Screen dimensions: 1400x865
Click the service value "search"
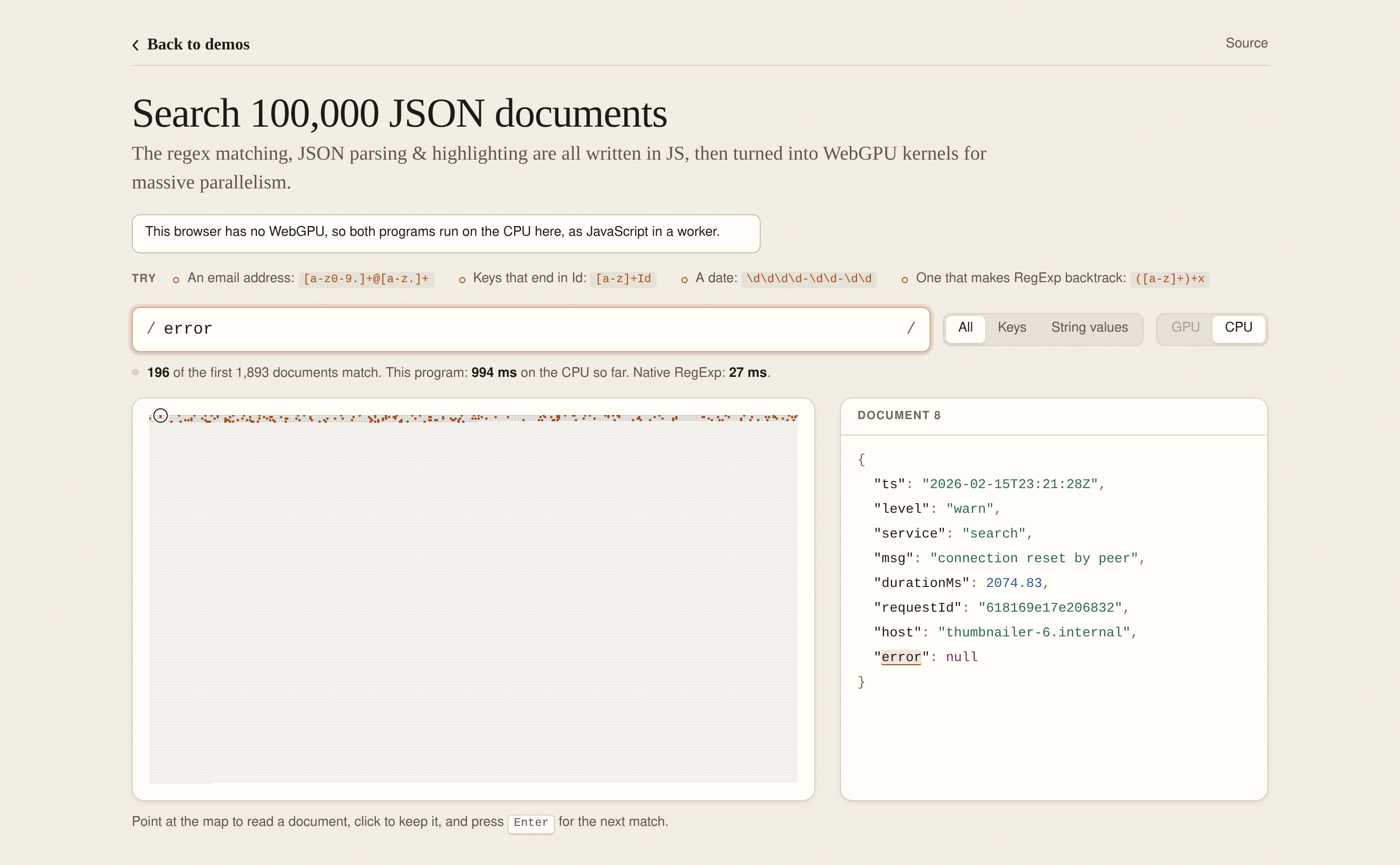pos(993,534)
